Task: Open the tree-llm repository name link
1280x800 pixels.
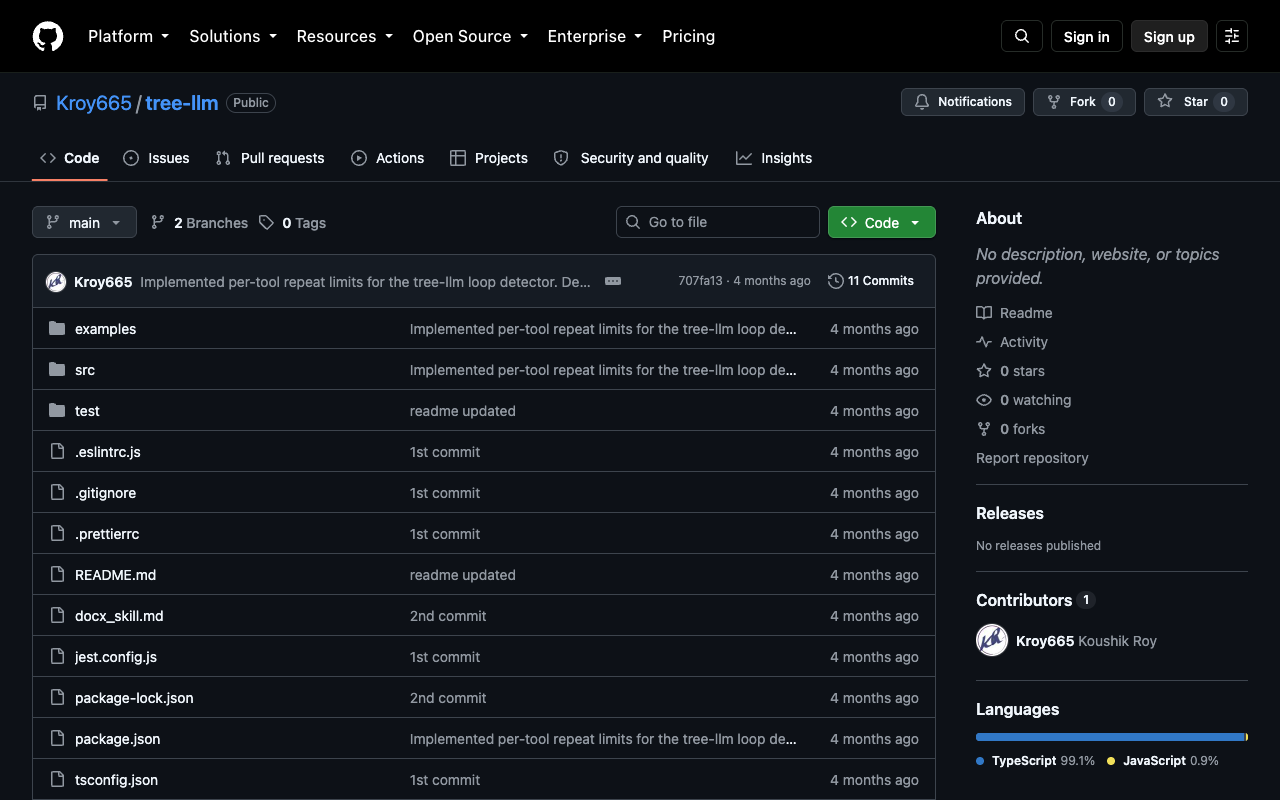Action: tap(182, 103)
